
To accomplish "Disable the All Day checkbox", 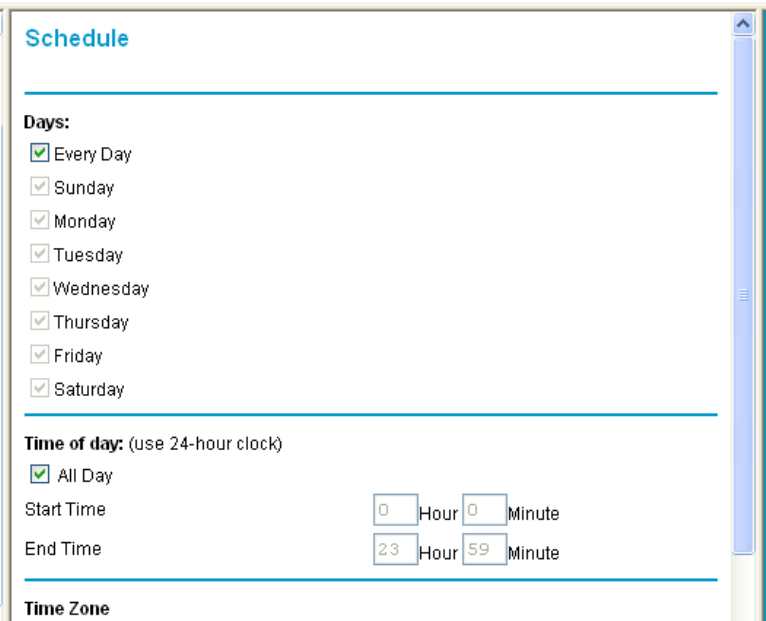I will tap(39, 476).
